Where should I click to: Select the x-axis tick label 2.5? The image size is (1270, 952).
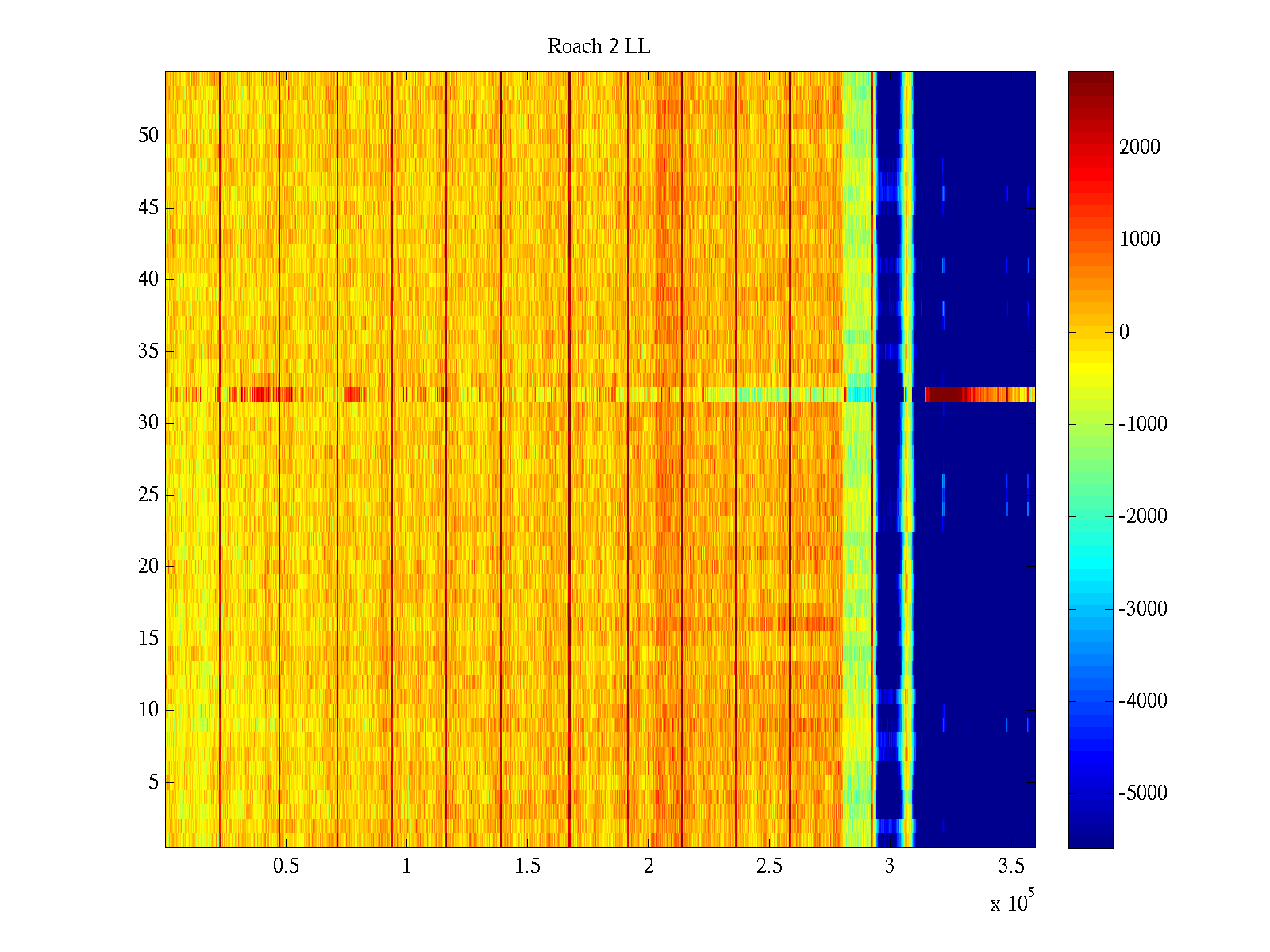click(x=769, y=866)
